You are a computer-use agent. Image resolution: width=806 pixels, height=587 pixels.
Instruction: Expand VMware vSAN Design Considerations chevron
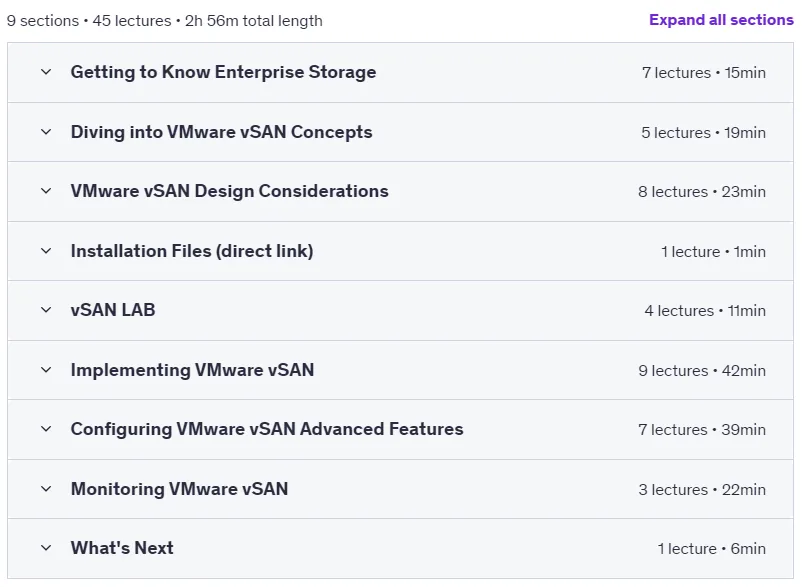[46, 191]
